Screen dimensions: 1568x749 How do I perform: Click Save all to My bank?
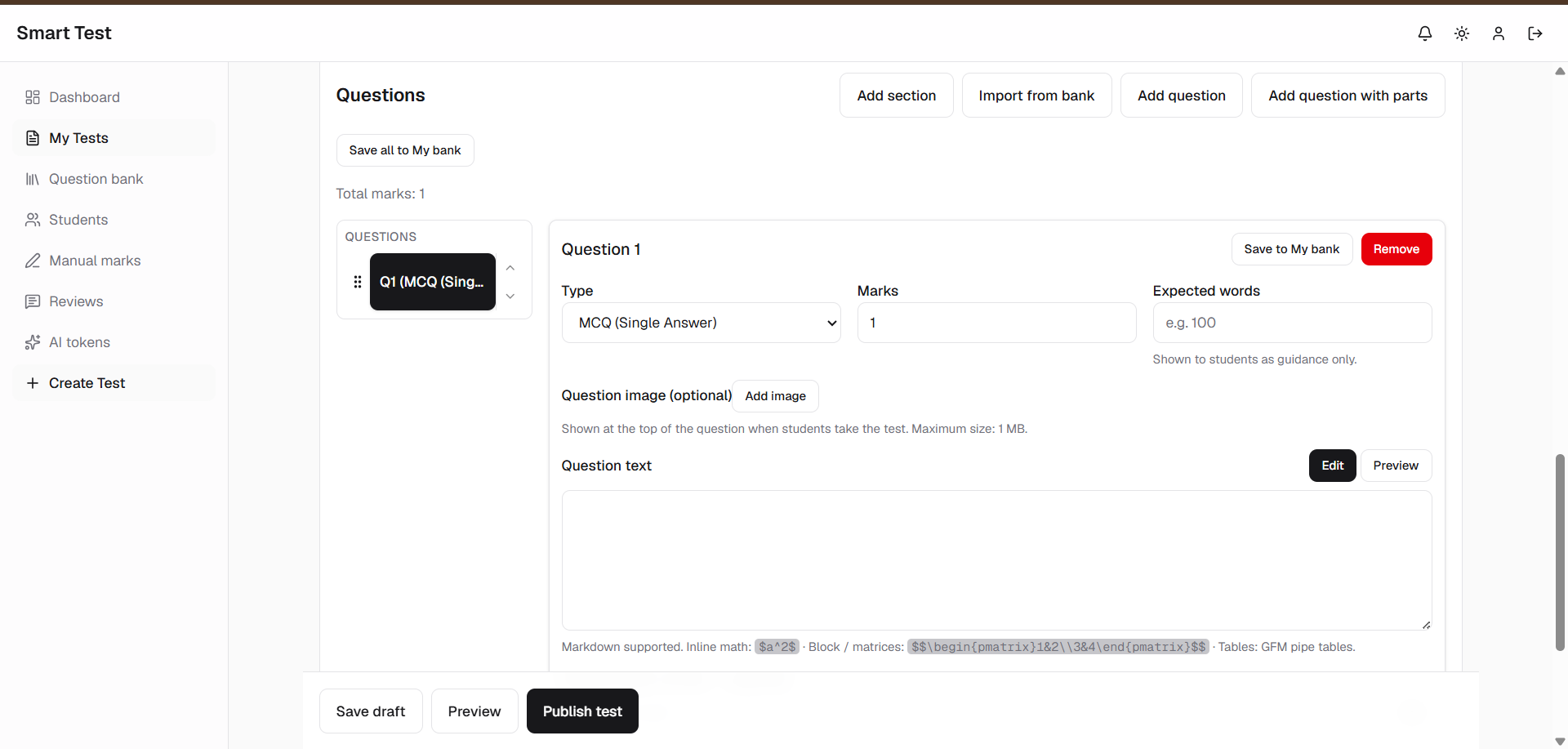click(405, 150)
